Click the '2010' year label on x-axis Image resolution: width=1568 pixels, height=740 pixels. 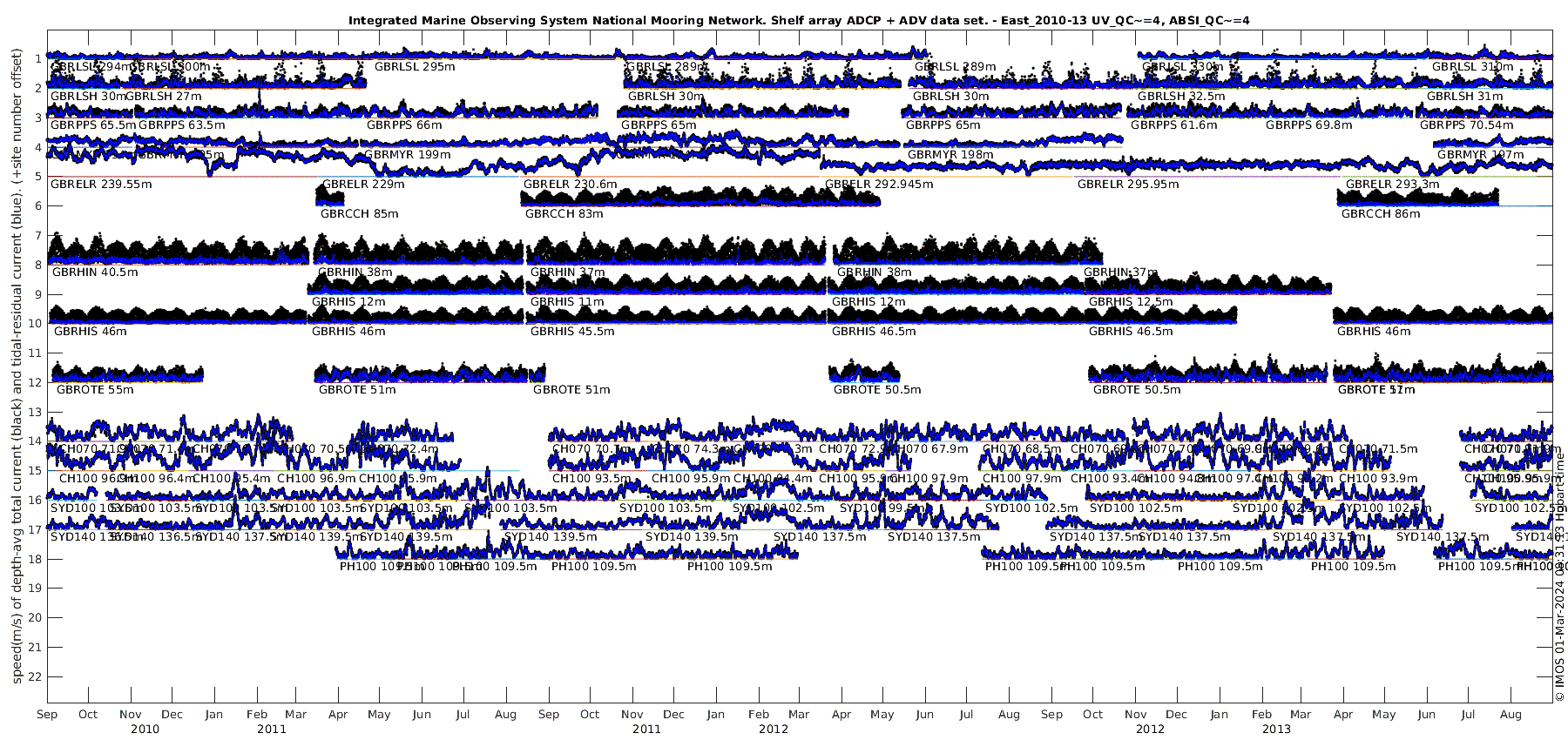(145, 729)
